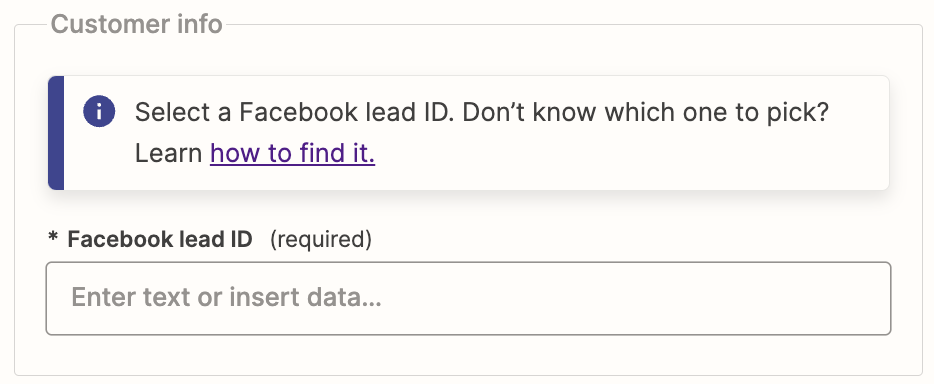
Task: Focus the Facebook lead ID input field
Action: [468, 298]
